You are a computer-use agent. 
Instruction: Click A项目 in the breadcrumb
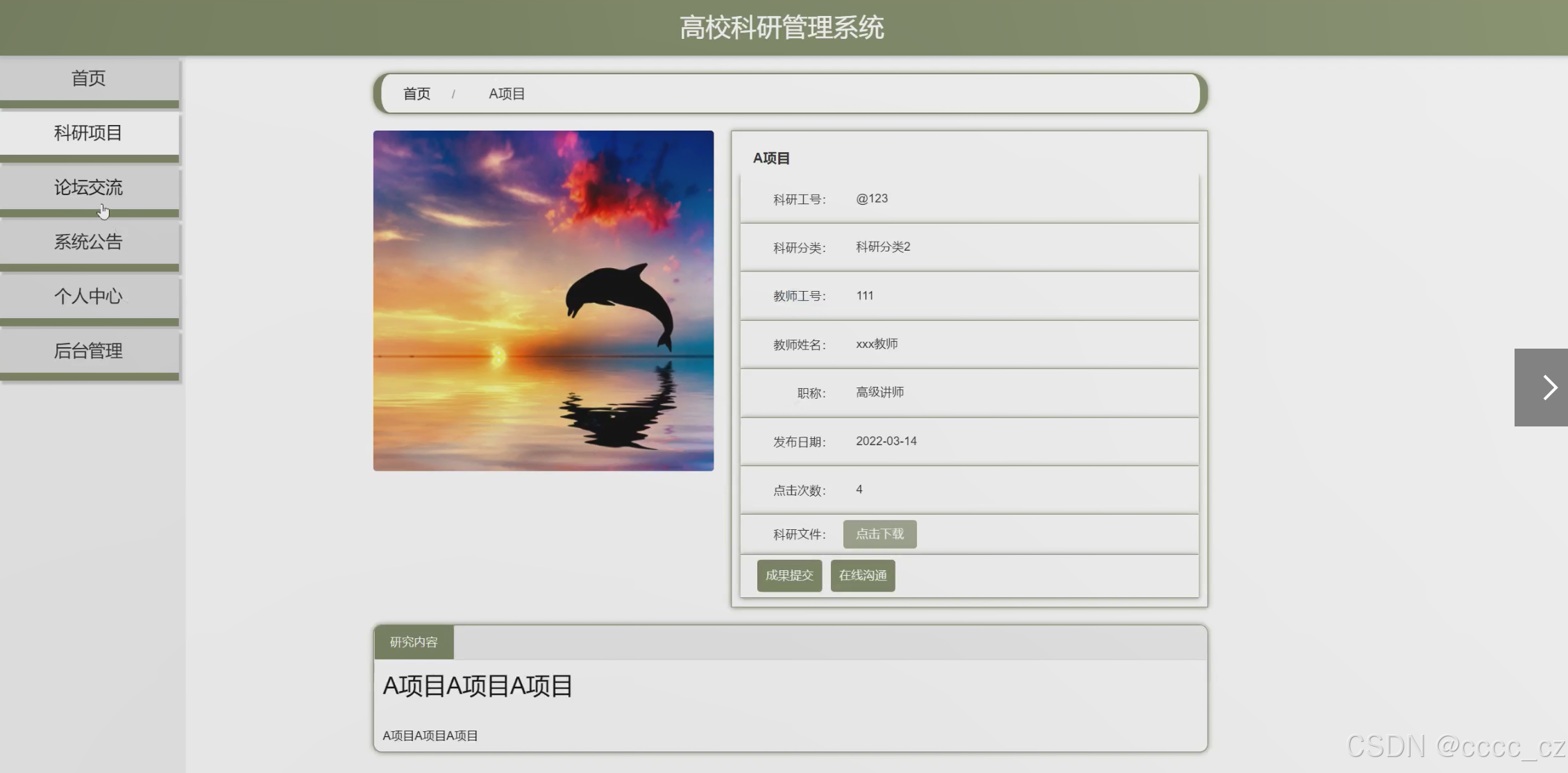point(507,94)
